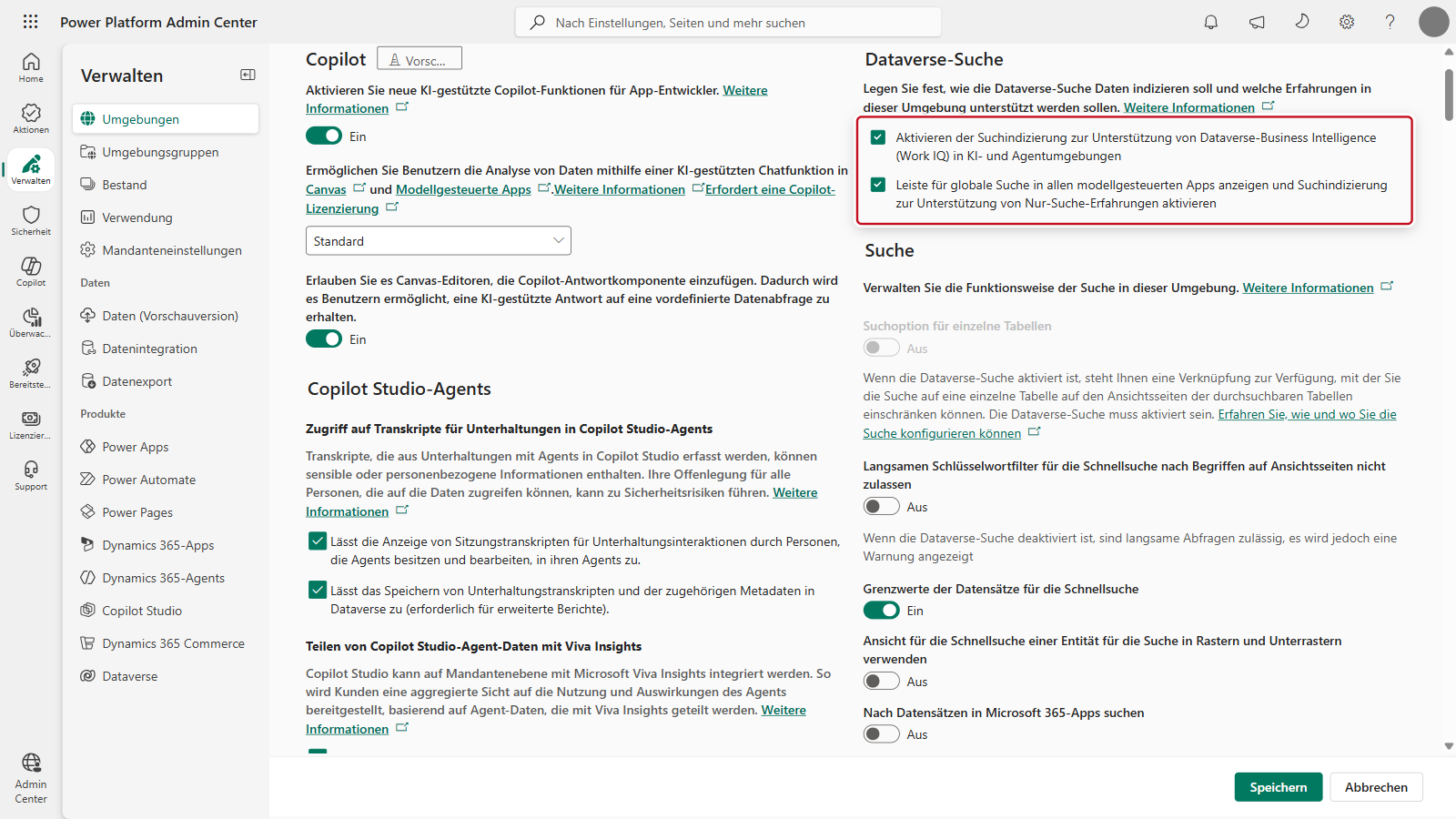Image resolution: width=1456 pixels, height=819 pixels.
Task: Open Aktionen in left rail
Action: click(31, 118)
